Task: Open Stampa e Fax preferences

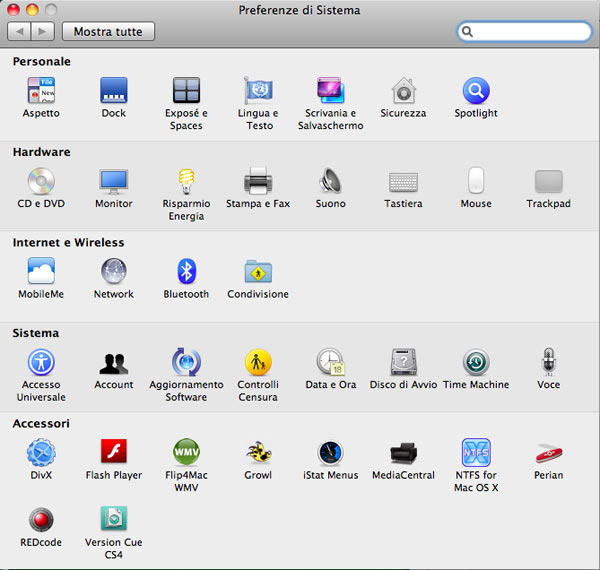Action: tap(258, 182)
